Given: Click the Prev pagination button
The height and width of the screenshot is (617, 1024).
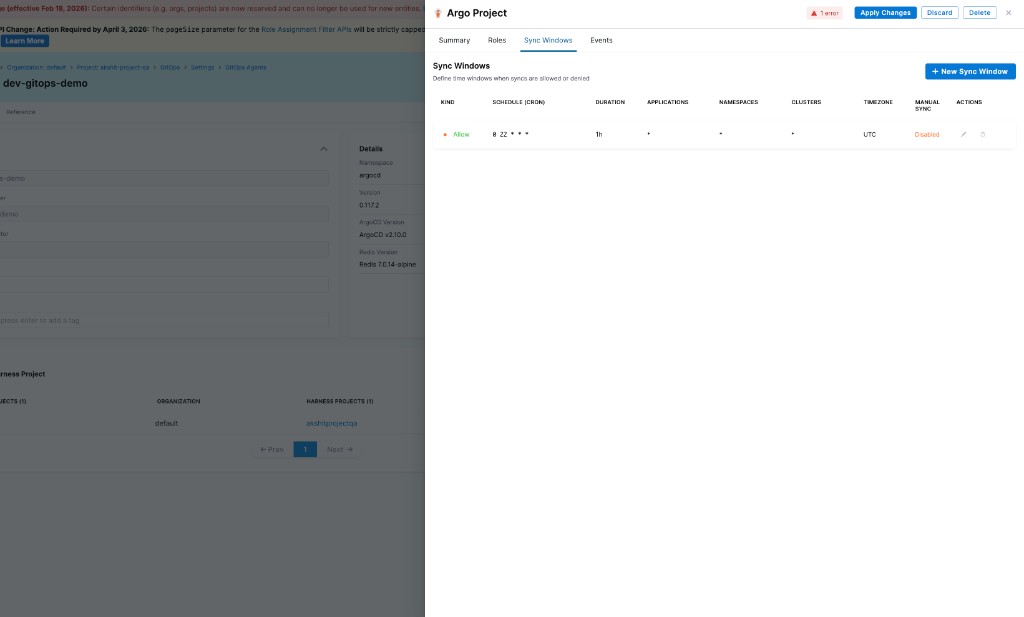Looking at the screenshot, I should tap(272, 450).
